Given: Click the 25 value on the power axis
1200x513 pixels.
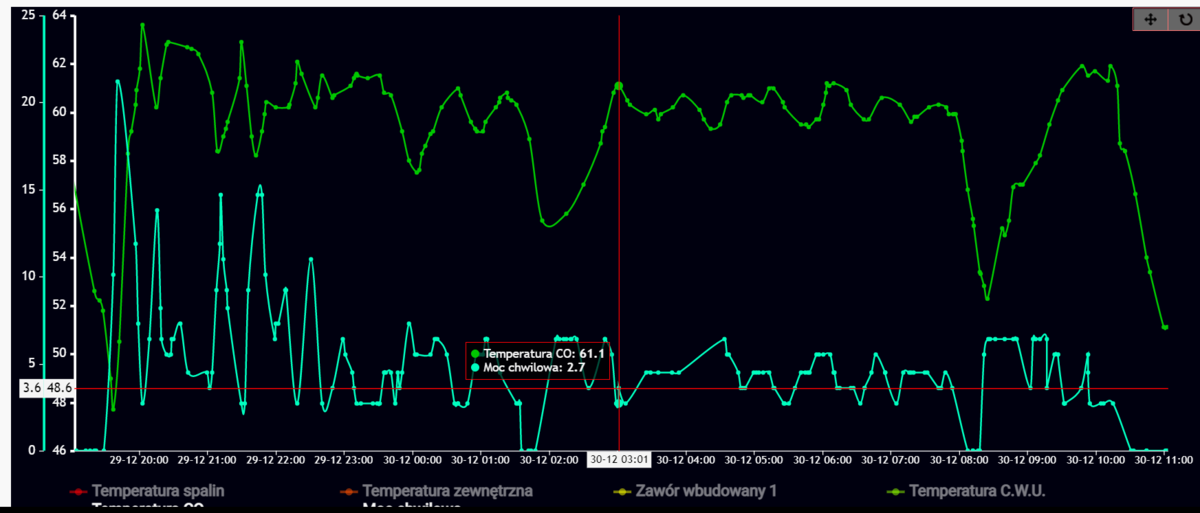Looking at the screenshot, I should 27,15.
